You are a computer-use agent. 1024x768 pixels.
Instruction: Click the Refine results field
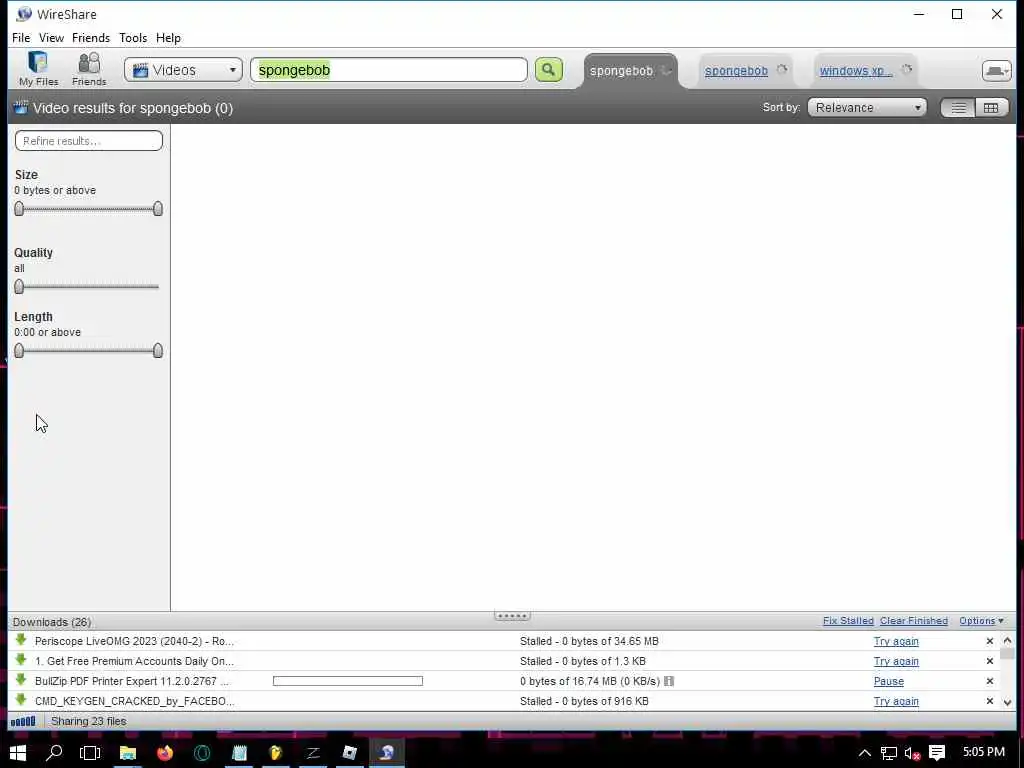89,141
